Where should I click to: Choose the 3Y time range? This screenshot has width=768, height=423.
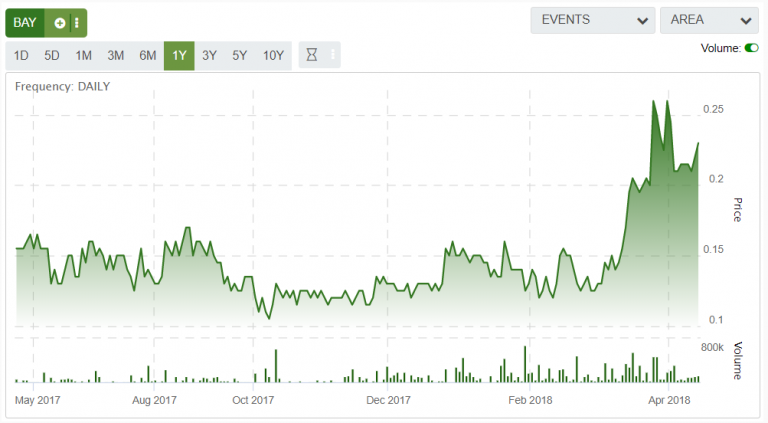click(210, 55)
